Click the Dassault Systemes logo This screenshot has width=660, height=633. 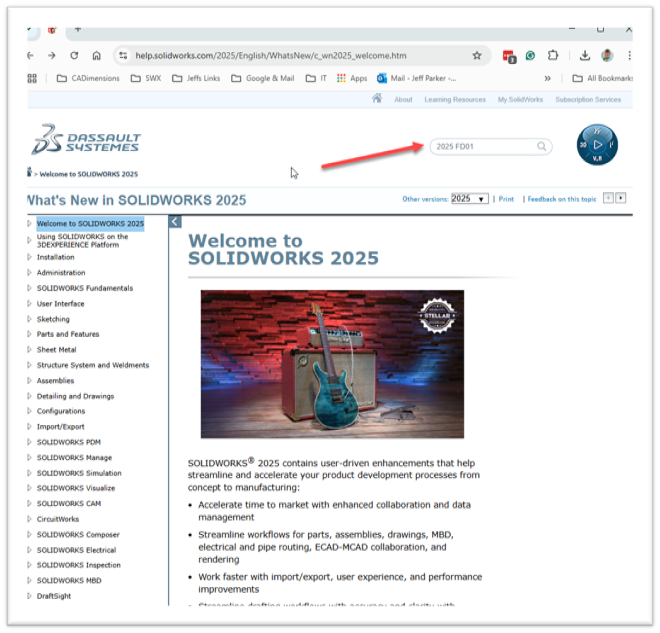point(86,140)
